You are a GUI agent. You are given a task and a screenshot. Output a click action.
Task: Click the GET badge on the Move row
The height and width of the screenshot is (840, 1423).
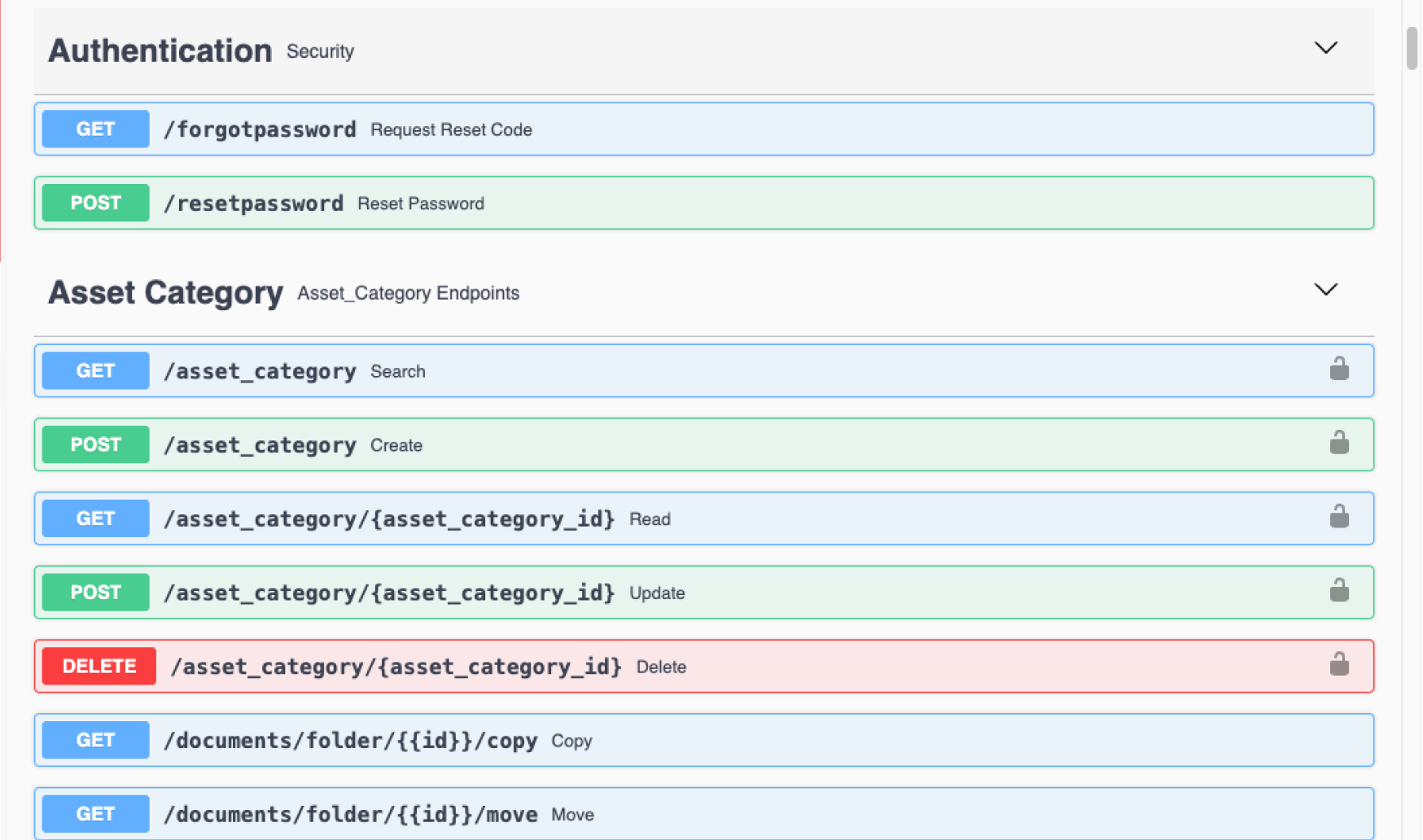[x=95, y=813]
